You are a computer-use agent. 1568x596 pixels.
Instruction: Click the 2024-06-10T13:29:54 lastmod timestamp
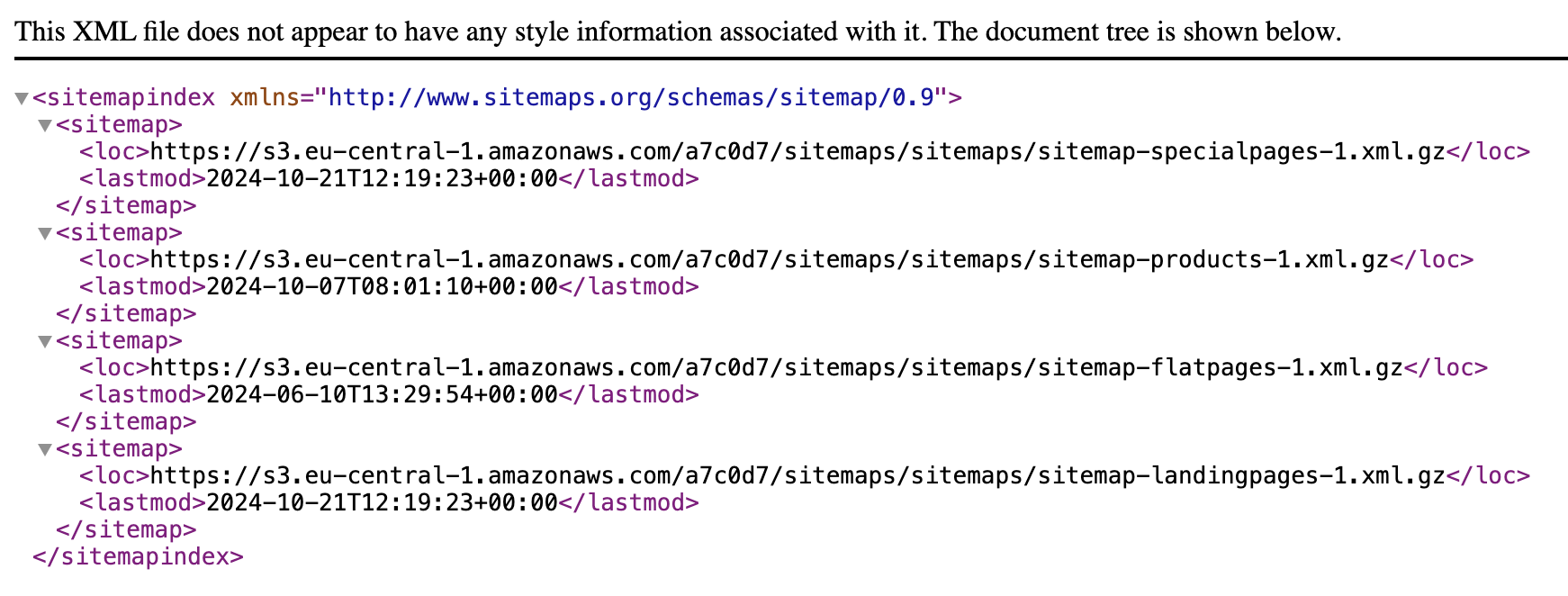pos(382,394)
